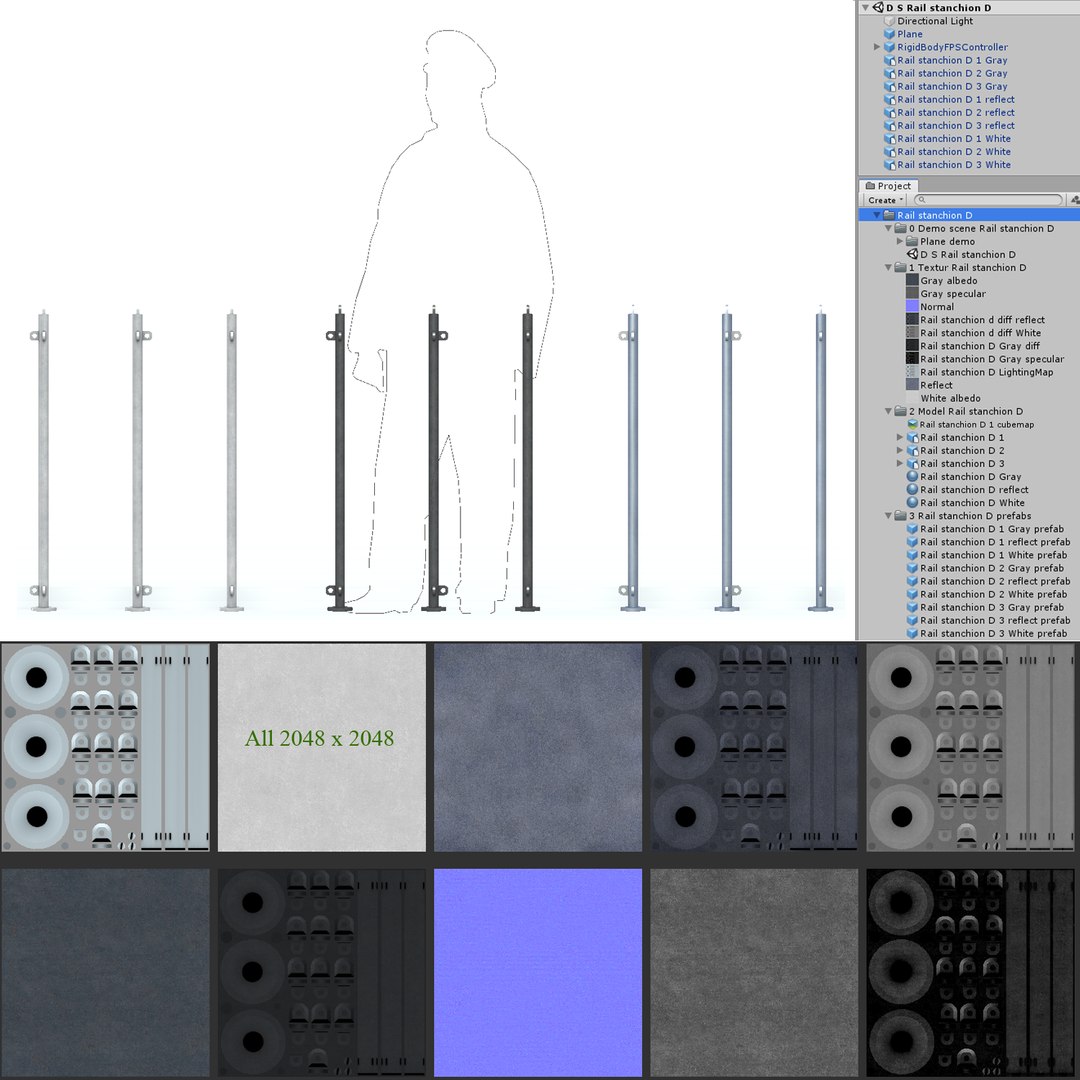Select the Directional Light object icon
Viewport: 1080px width, 1080px height.
pyautogui.click(x=889, y=21)
